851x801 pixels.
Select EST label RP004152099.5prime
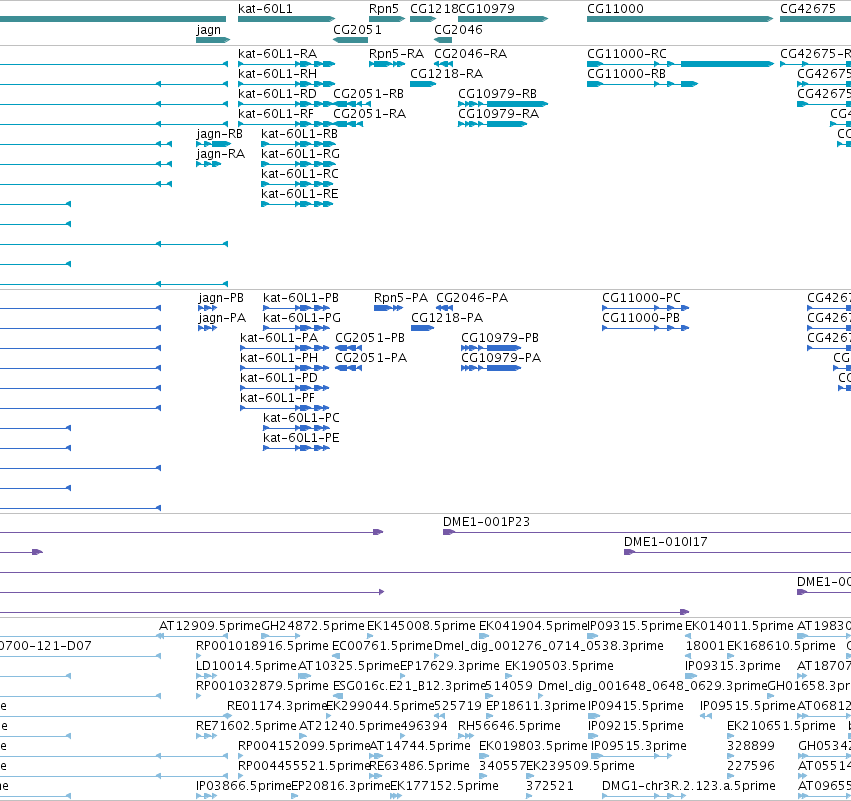point(304,747)
